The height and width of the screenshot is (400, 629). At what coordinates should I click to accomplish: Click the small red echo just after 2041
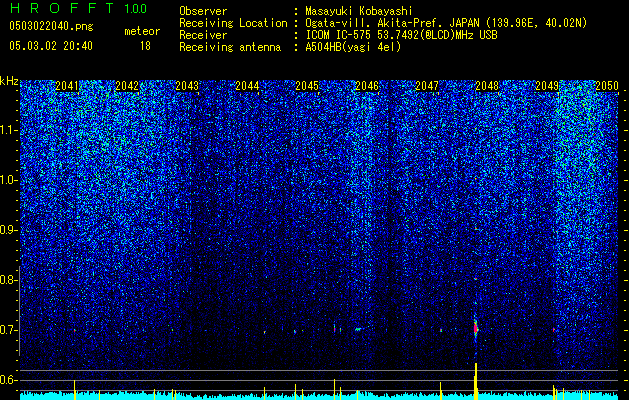click(x=75, y=331)
